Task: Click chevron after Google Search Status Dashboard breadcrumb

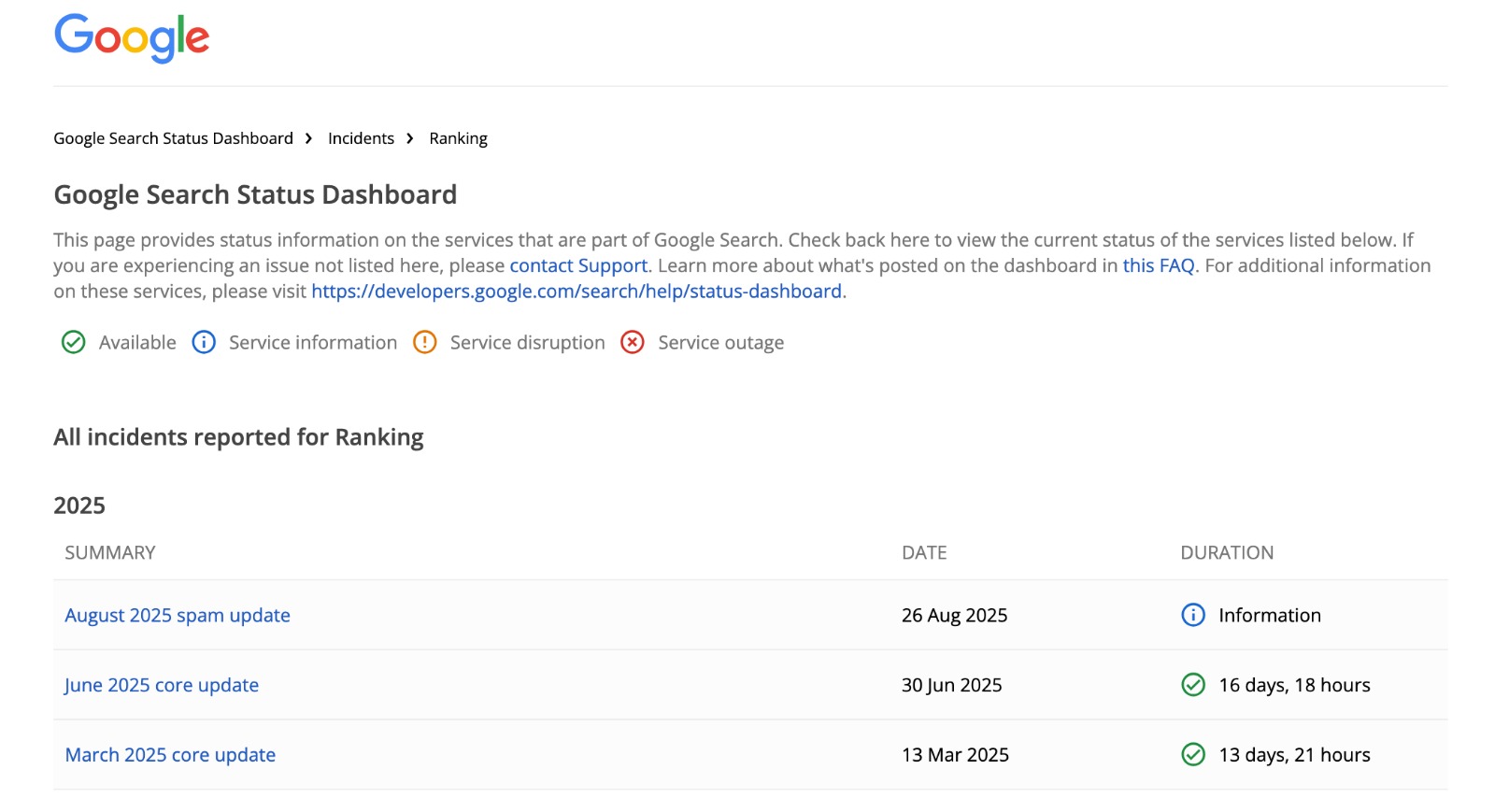Action: tap(309, 138)
